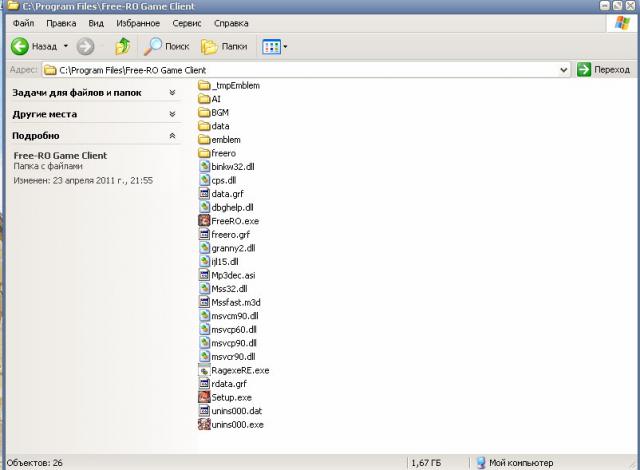Select msvcp60.dll file icon
Image resolution: width=640 pixels, height=470 pixels.
pyautogui.click(x=204, y=329)
